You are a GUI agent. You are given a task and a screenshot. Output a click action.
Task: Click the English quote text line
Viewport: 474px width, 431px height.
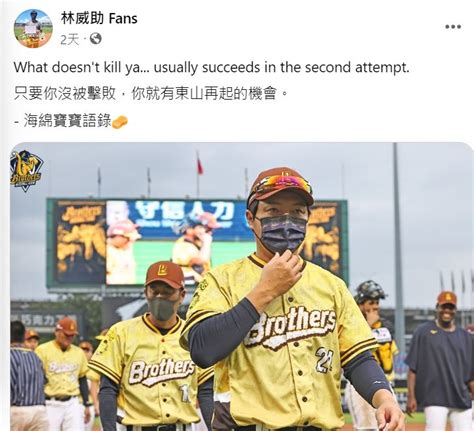click(211, 68)
